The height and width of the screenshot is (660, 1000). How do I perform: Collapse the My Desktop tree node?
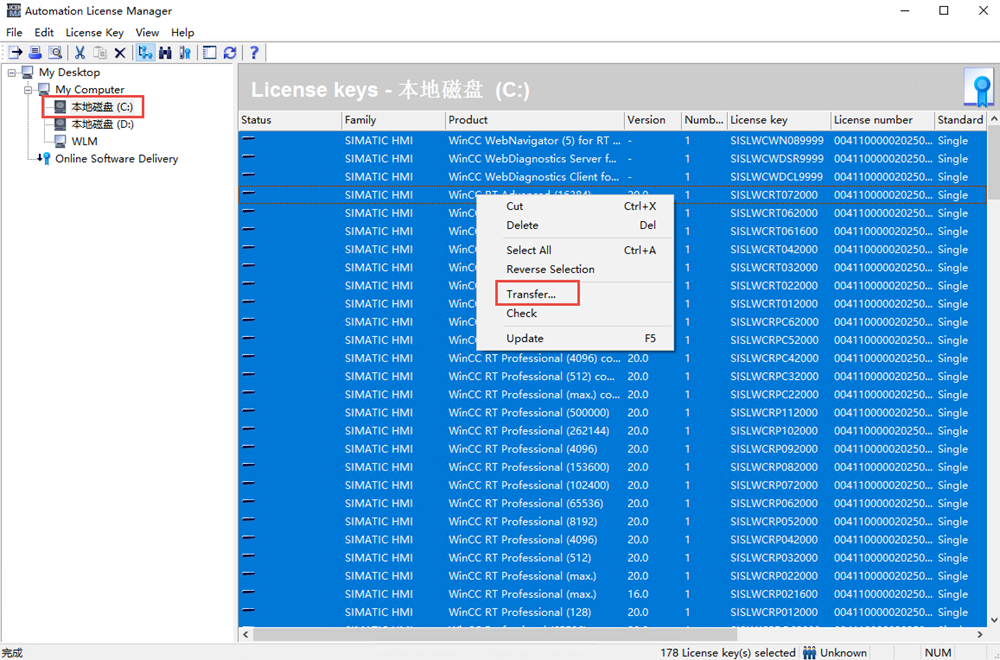(x=12, y=73)
